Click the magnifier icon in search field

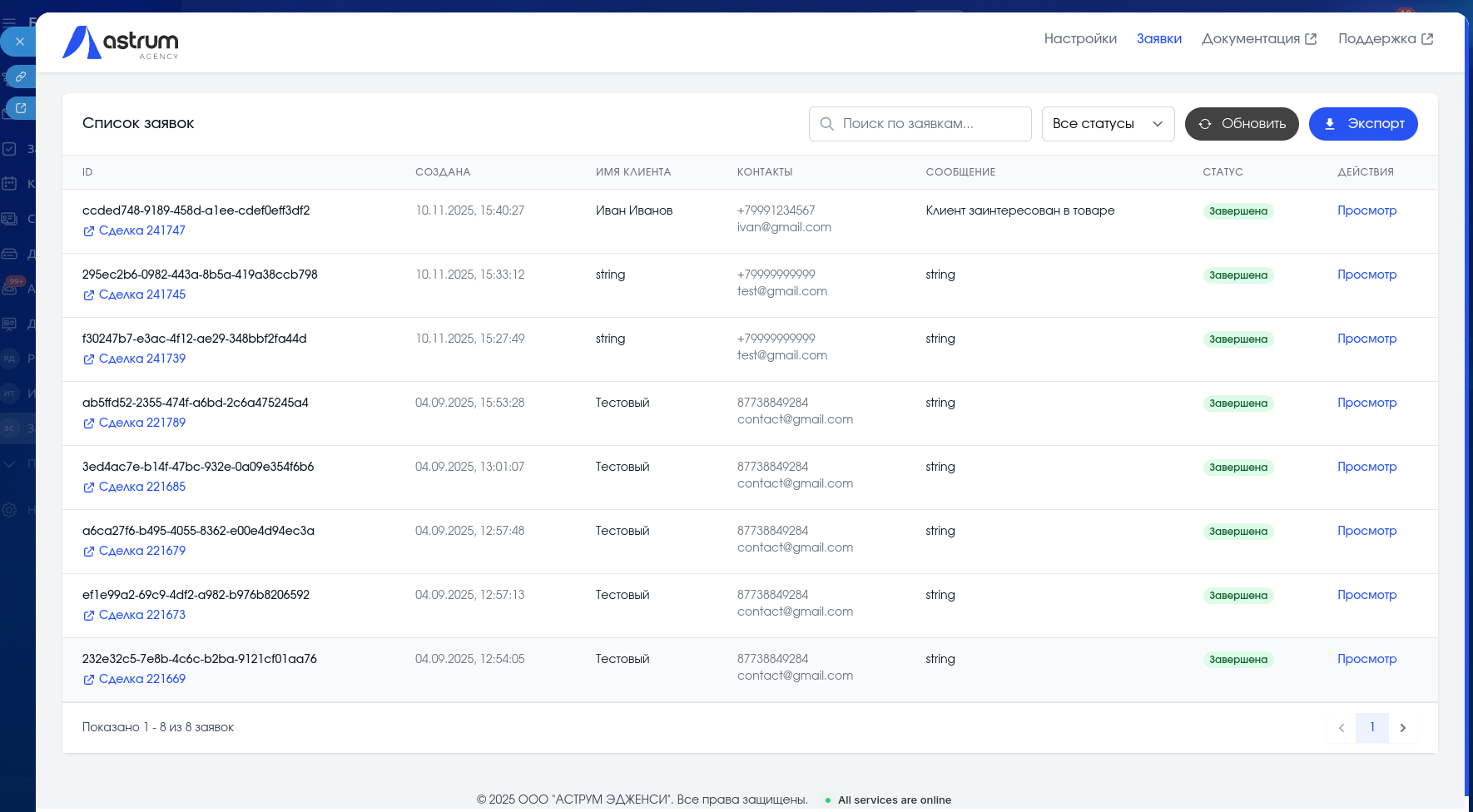(x=826, y=124)
